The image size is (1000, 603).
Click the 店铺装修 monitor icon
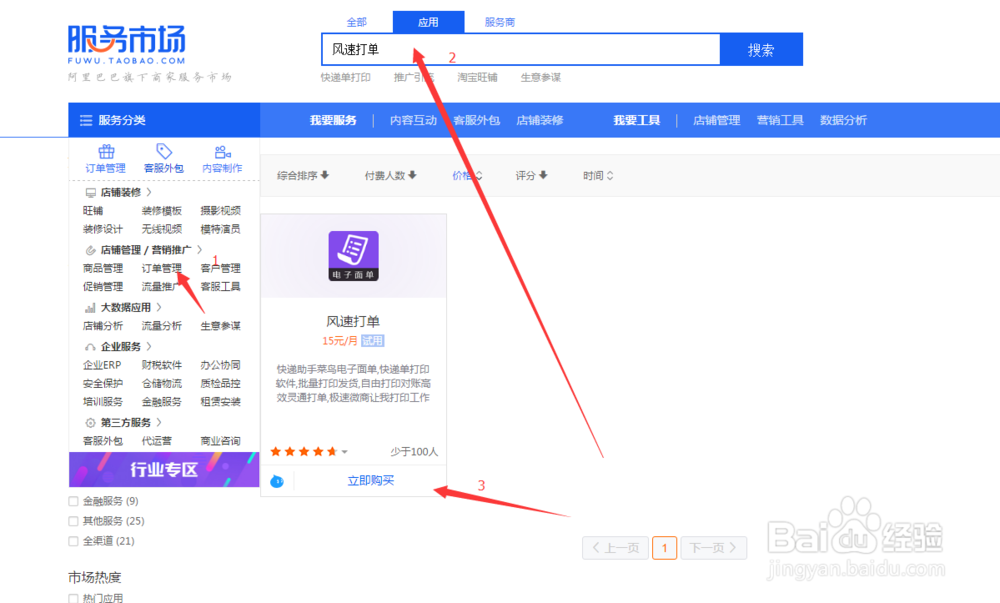(91, 193)
